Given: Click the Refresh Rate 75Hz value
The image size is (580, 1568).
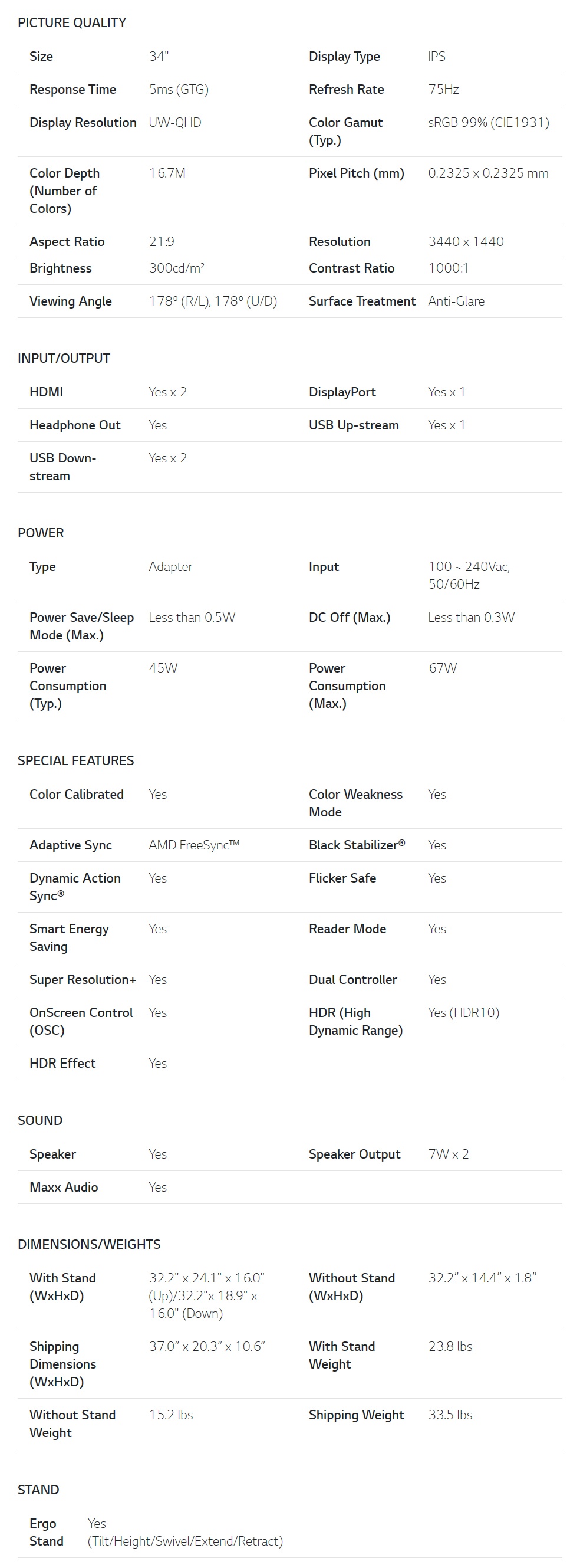Looking at the screenshot, I should (x=444, y=90).
